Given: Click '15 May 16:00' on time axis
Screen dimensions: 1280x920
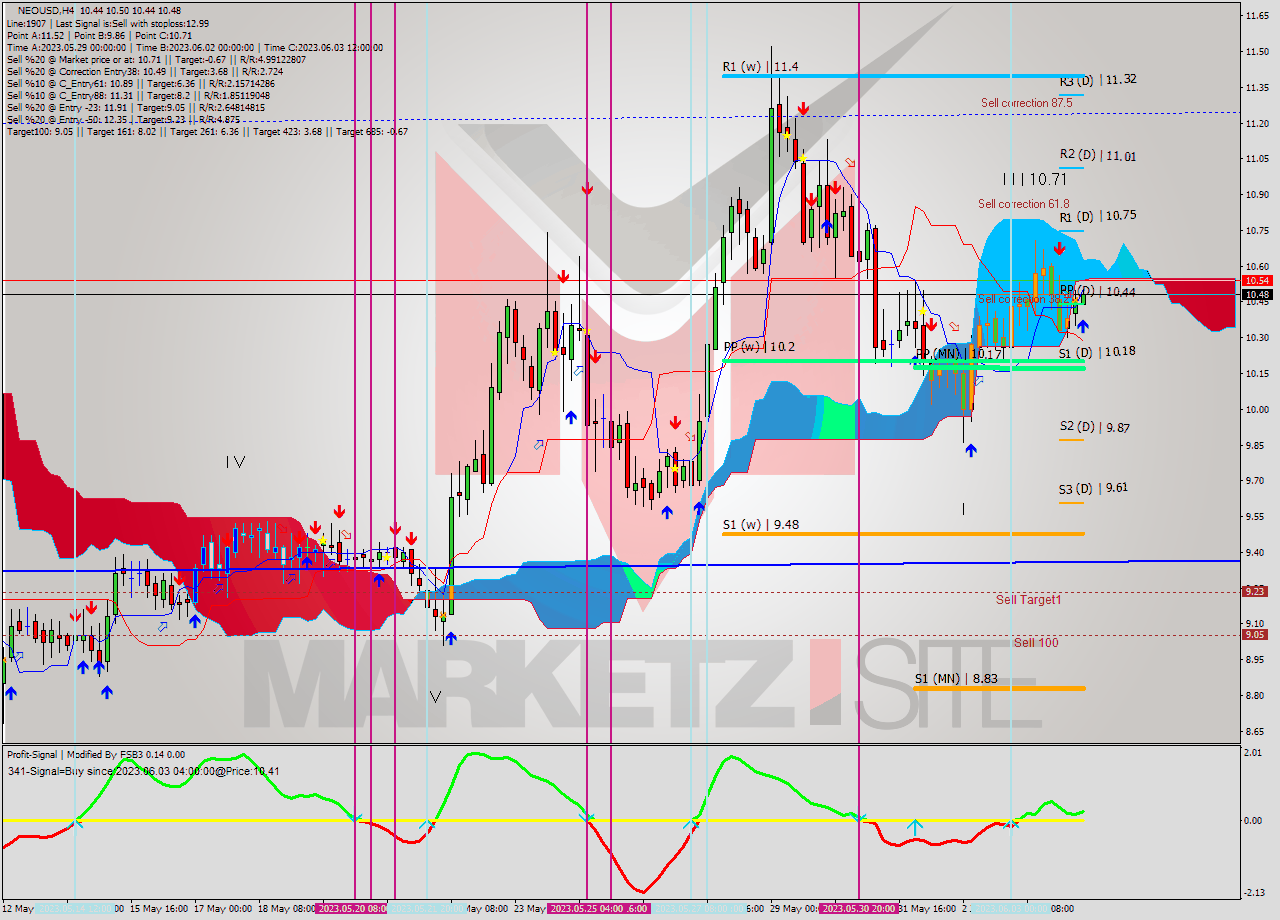Looking at the screenshot, I should (x=159, y=909).
